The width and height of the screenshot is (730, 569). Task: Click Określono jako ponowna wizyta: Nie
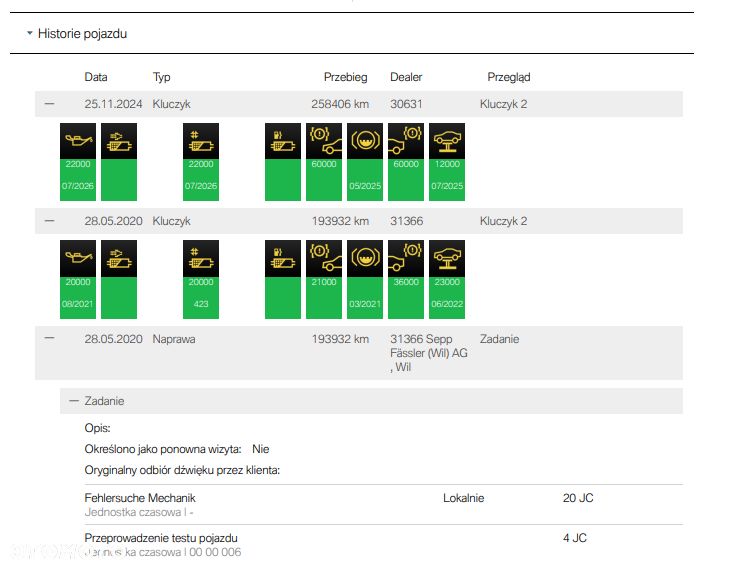point(177,449)
